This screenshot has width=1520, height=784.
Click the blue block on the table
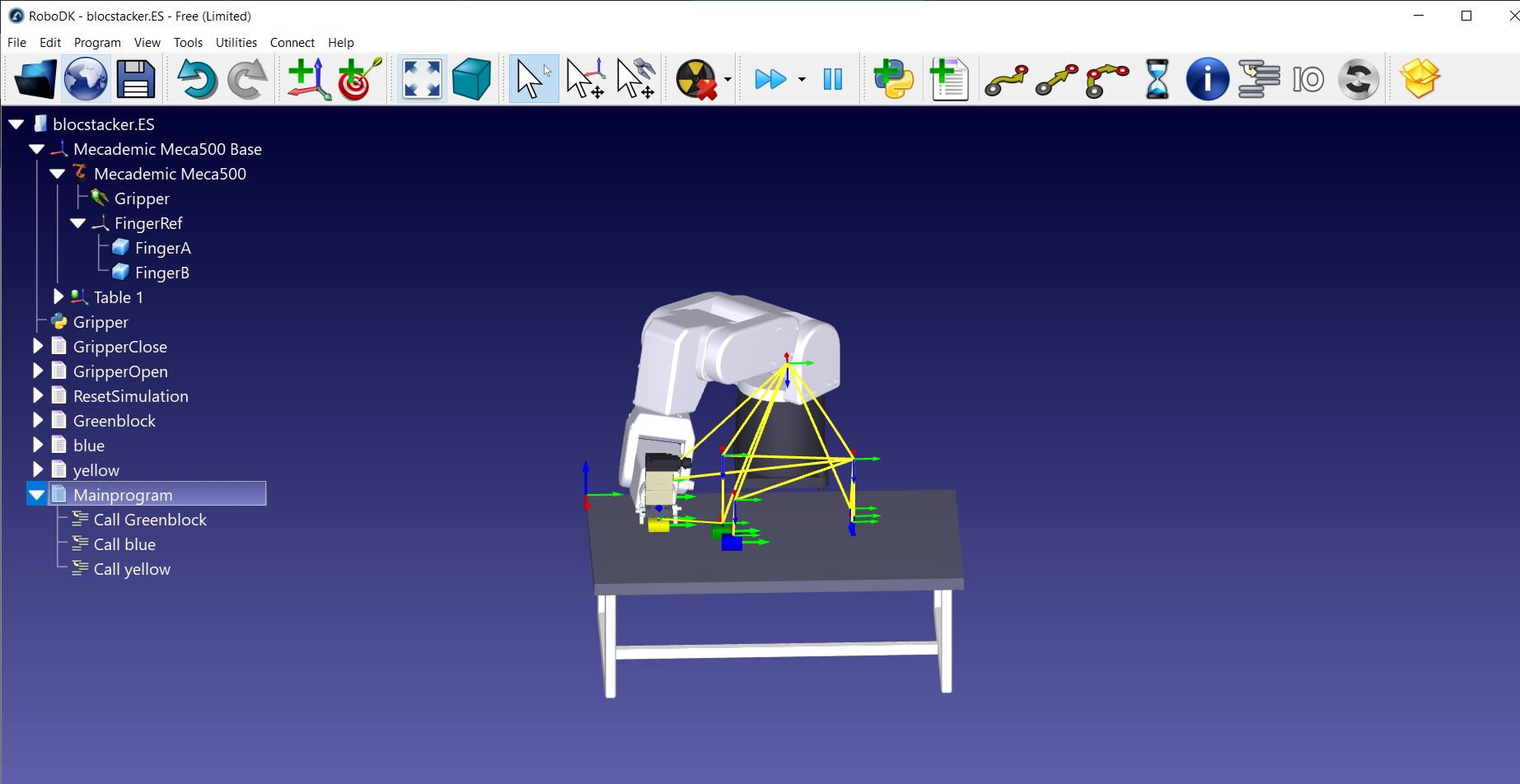732,542
